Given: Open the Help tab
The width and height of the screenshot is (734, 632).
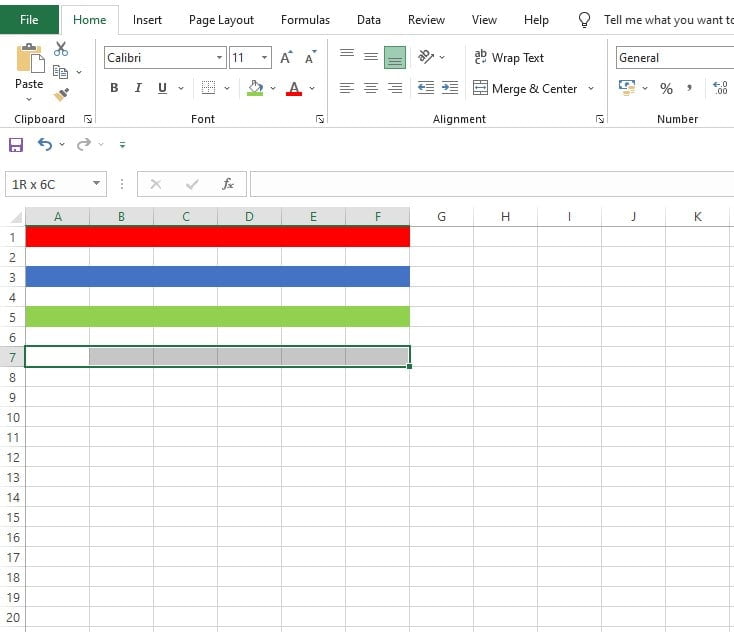Looking at the screenshot, I should (536, 20).
